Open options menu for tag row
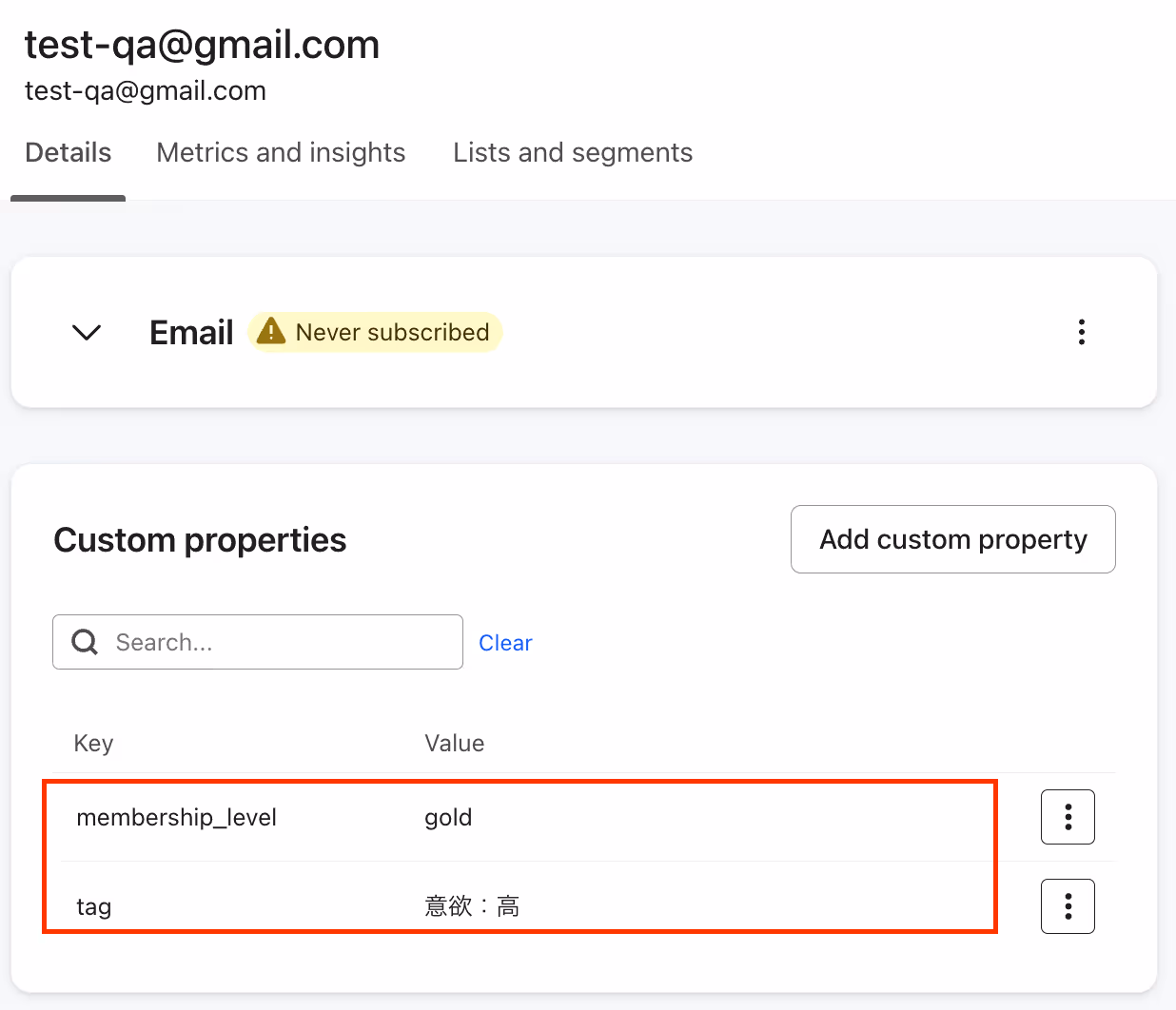 click(1068, 906)
